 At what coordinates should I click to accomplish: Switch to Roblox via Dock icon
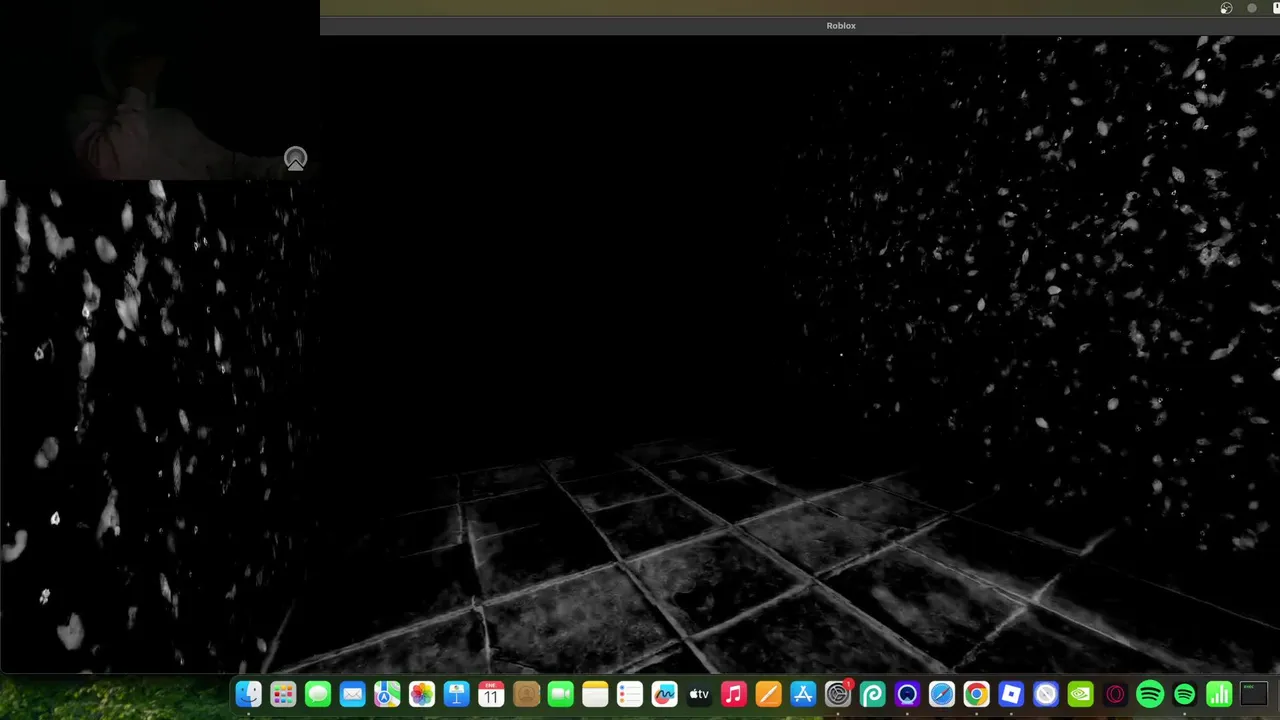1011,694
